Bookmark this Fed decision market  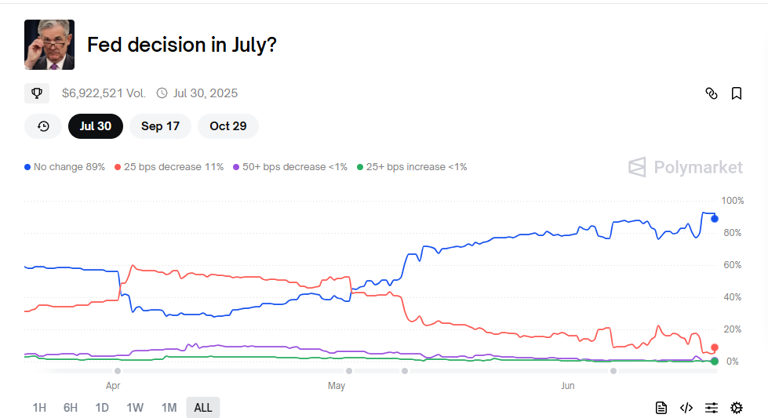(736, 93)
